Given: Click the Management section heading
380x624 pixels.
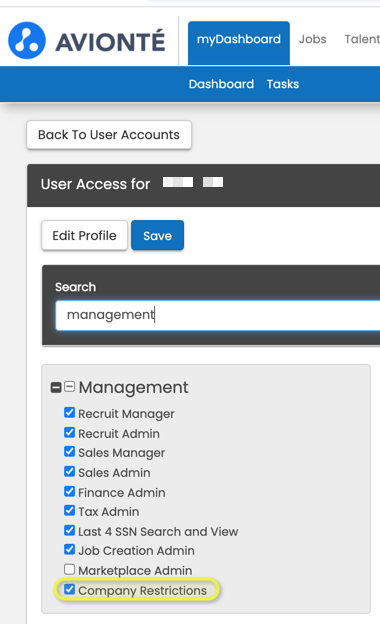Looking at the screenshot, I should (x=133, y=388).
